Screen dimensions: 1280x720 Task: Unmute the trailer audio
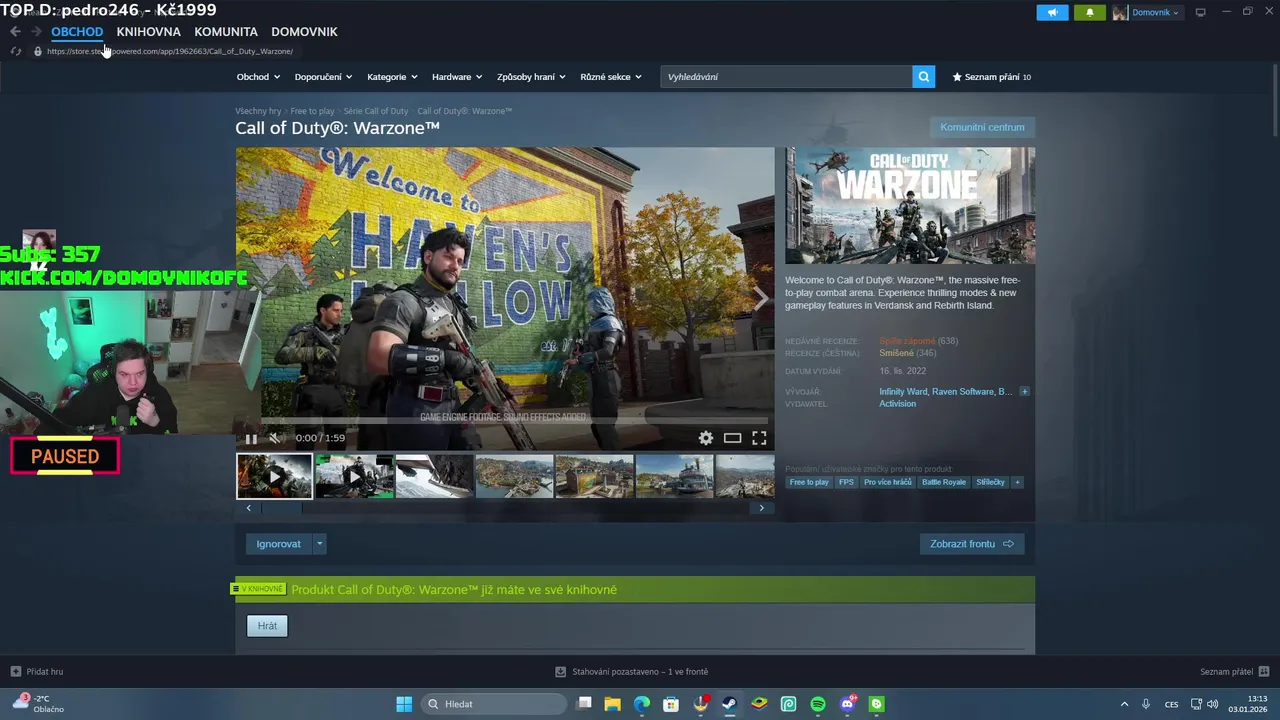tap(277, 438)
